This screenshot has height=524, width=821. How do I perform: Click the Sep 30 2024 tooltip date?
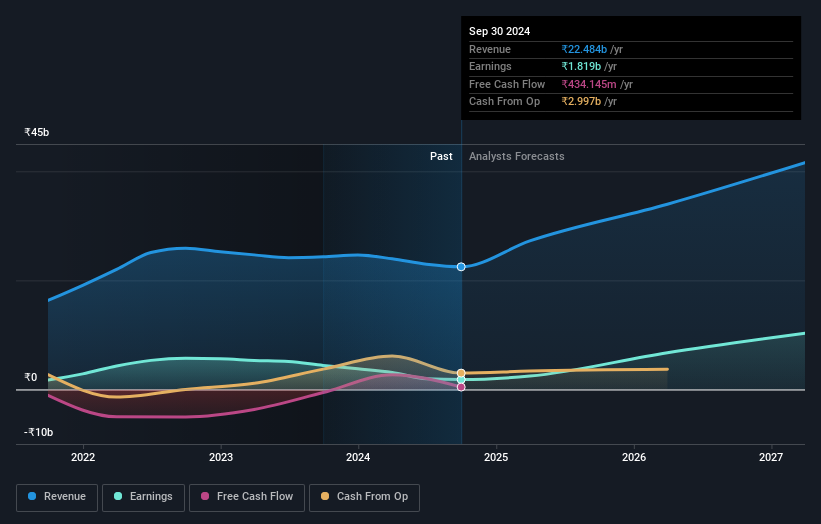500,31
